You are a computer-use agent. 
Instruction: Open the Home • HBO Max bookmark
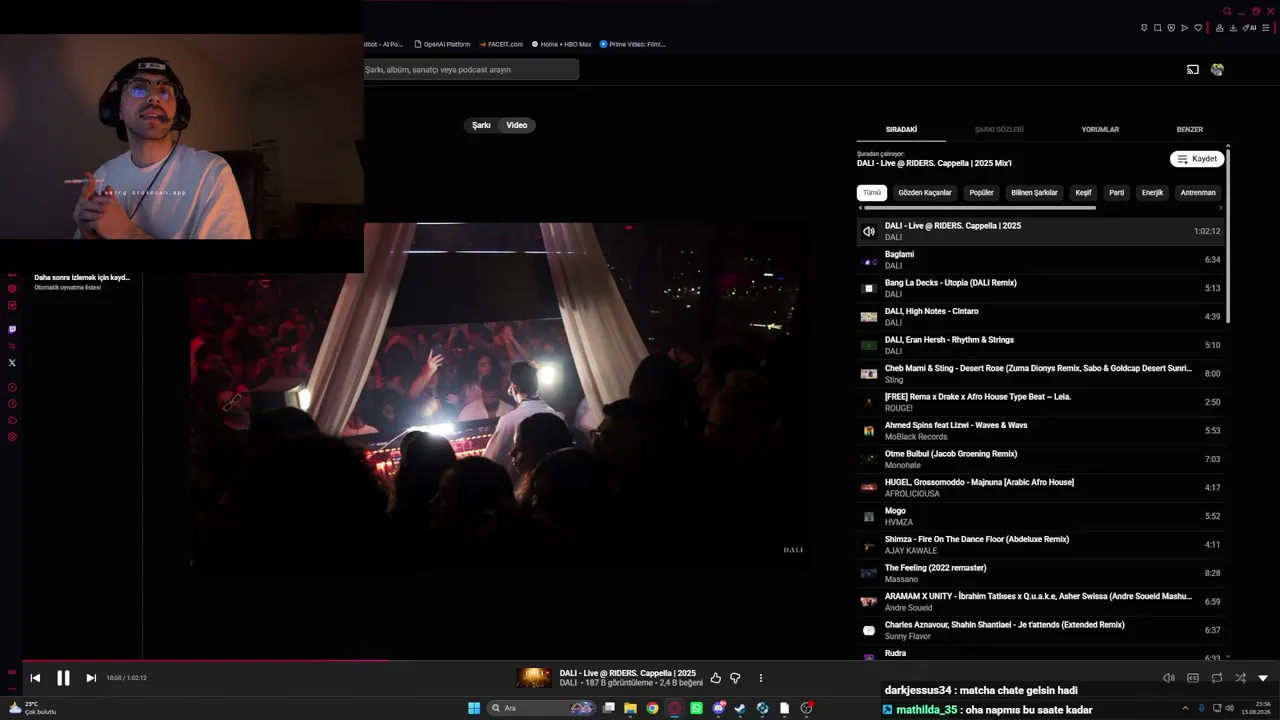(x=562, y=44)
